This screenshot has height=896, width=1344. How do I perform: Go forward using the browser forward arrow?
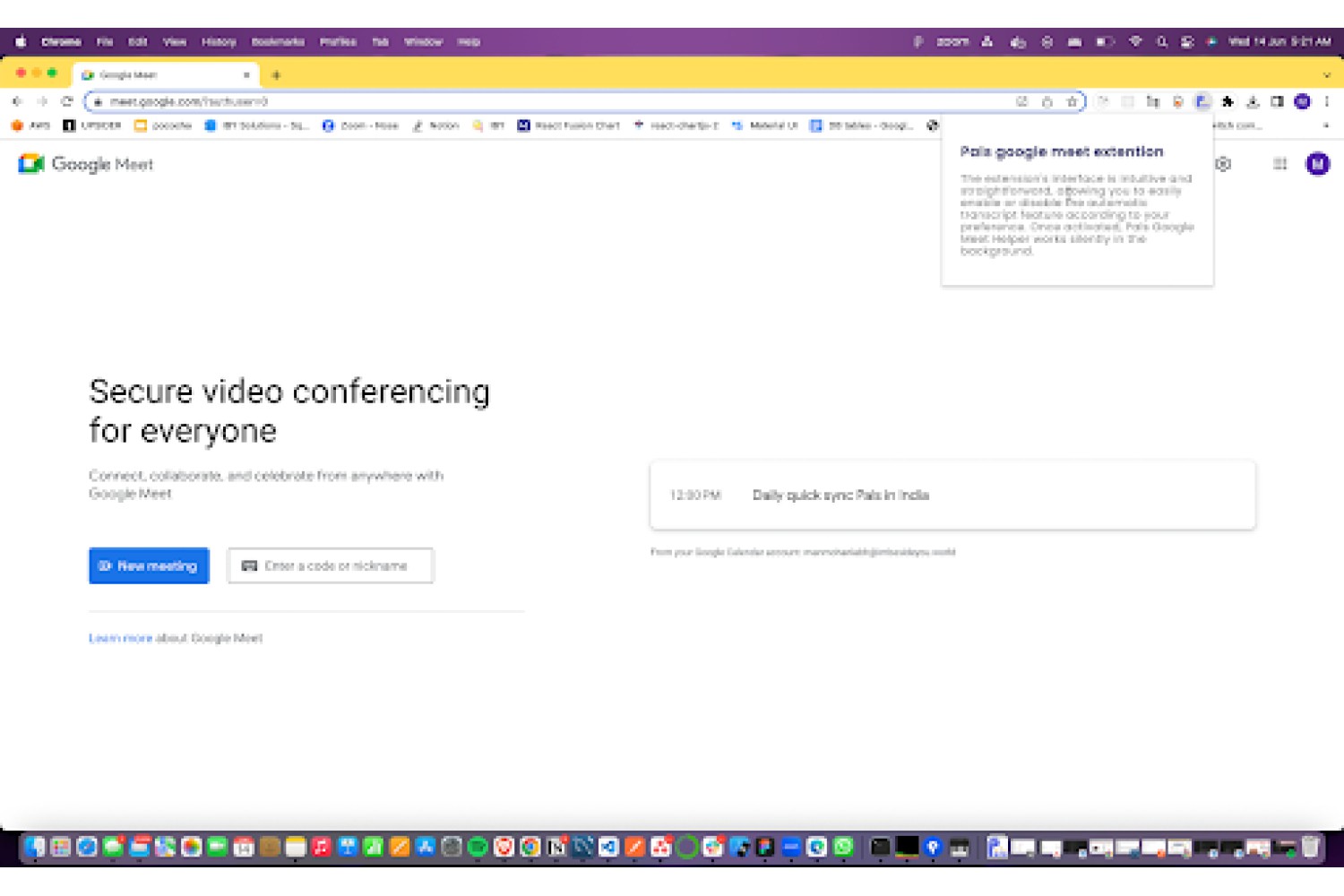coord(42,101)
